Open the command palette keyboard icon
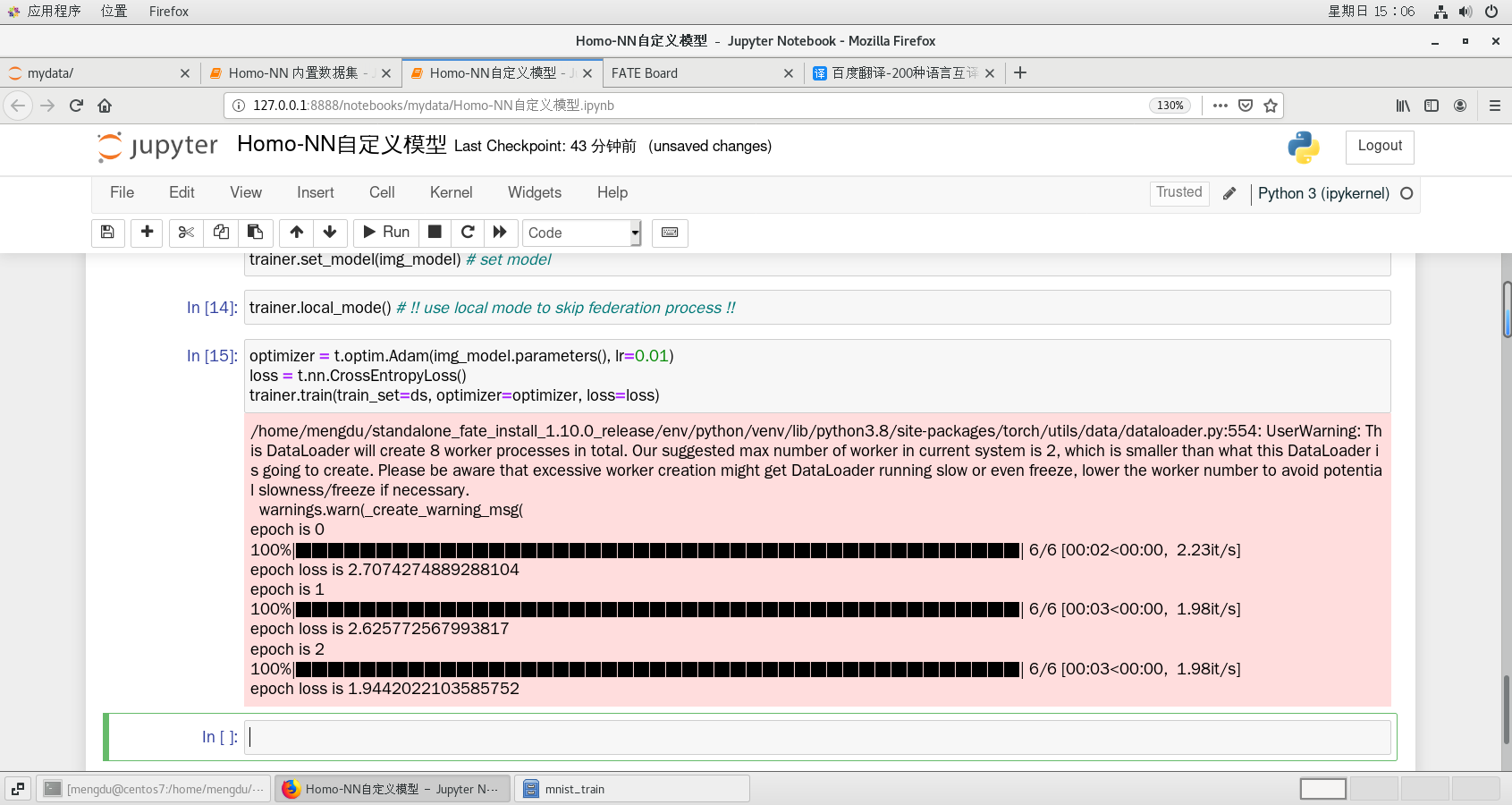The height and width of the screenshot is (805, 1512). [670, 233]
